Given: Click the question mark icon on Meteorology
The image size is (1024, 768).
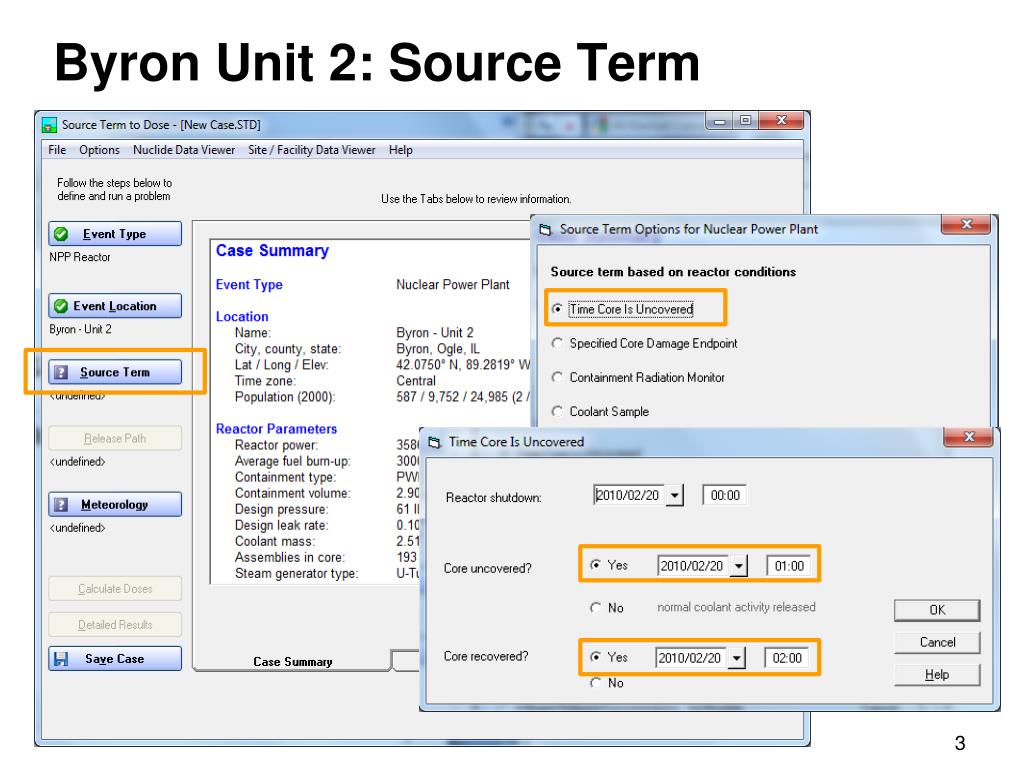Looking at the screenshot, I should [x=61, y=504].
